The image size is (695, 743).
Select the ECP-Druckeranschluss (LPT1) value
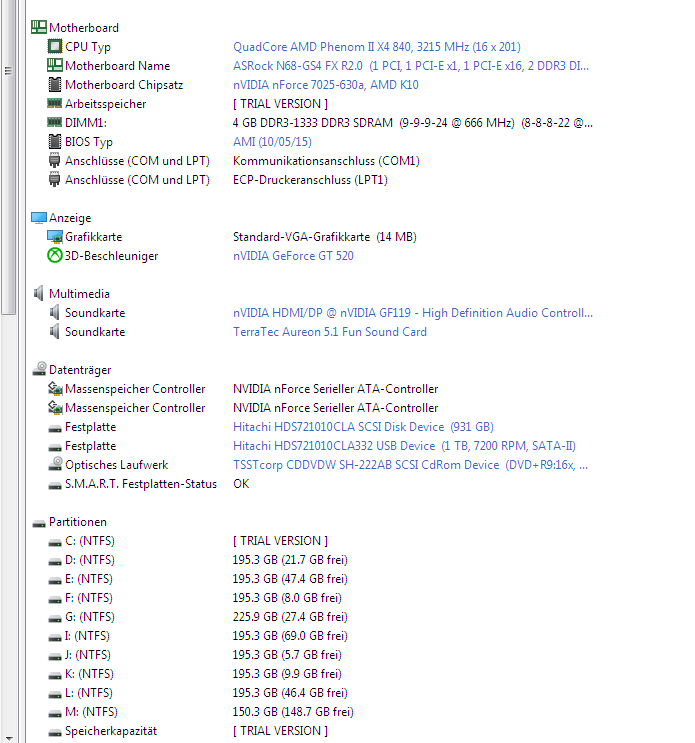310,180
